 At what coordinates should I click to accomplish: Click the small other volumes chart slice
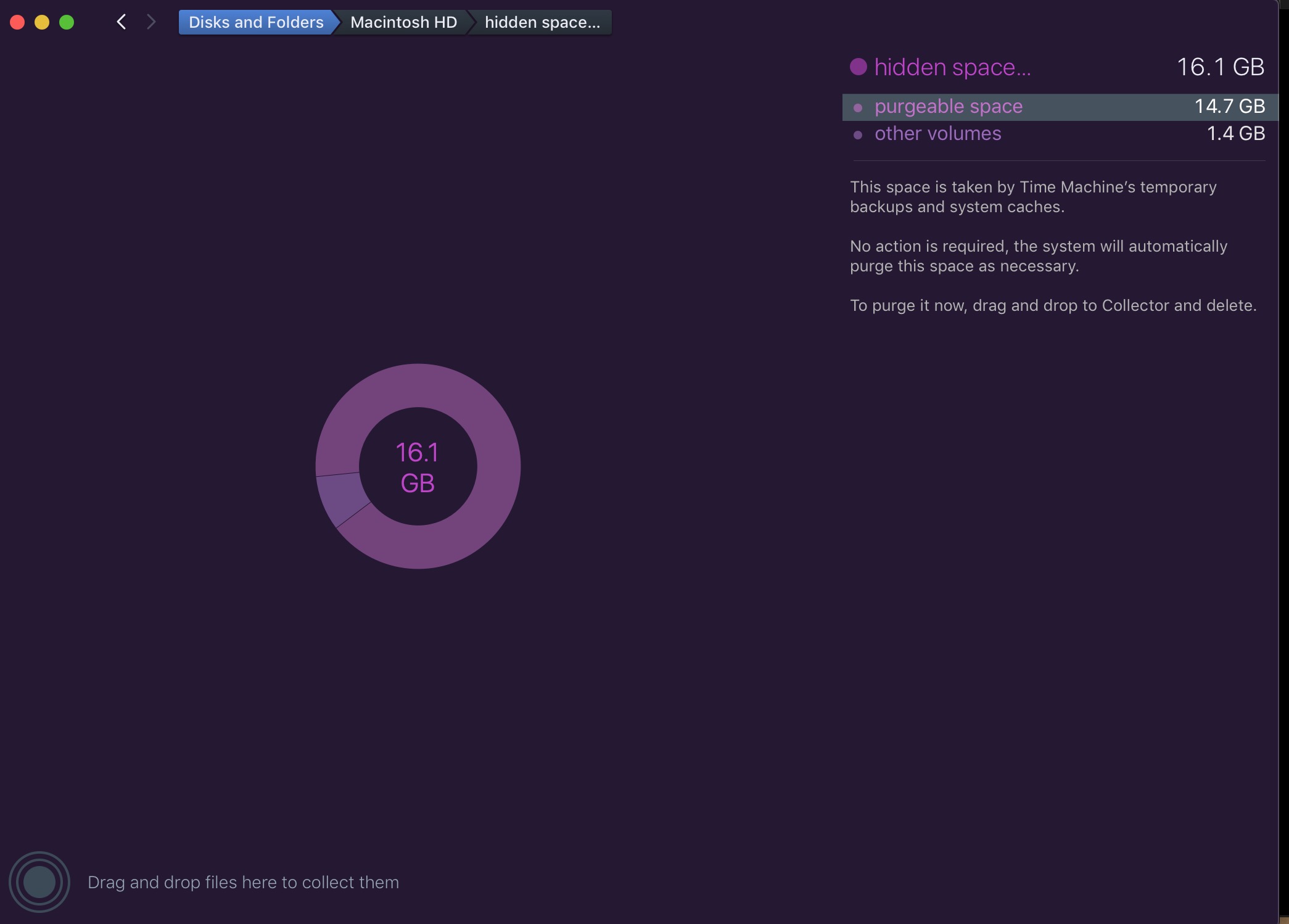(342, 497)
